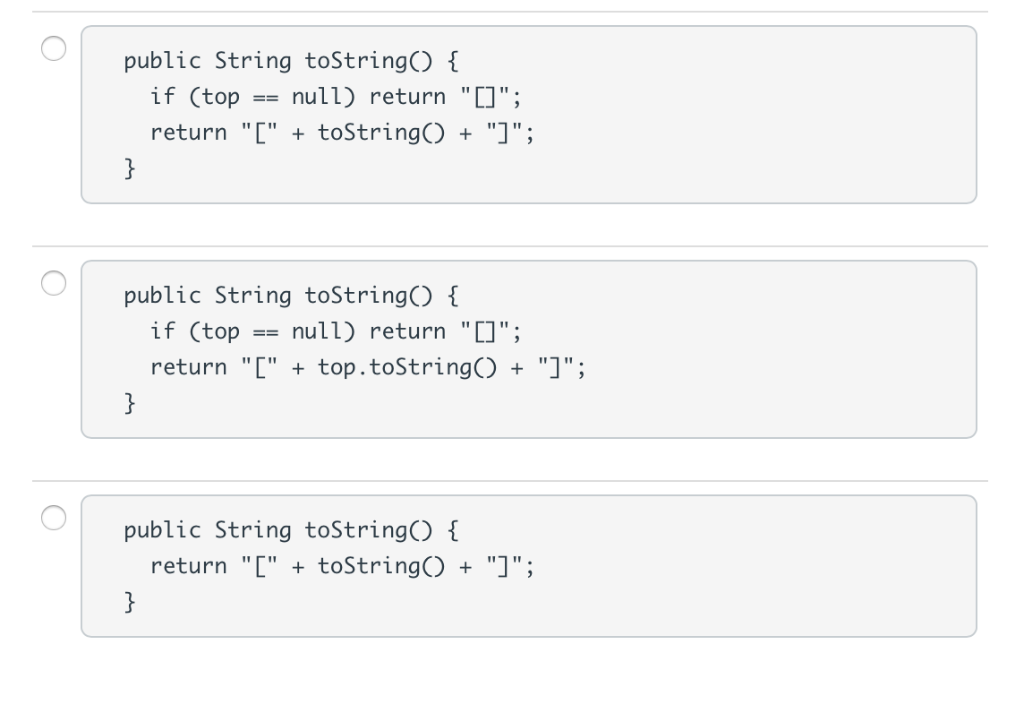Click the third code answer box

pos(530,565)
